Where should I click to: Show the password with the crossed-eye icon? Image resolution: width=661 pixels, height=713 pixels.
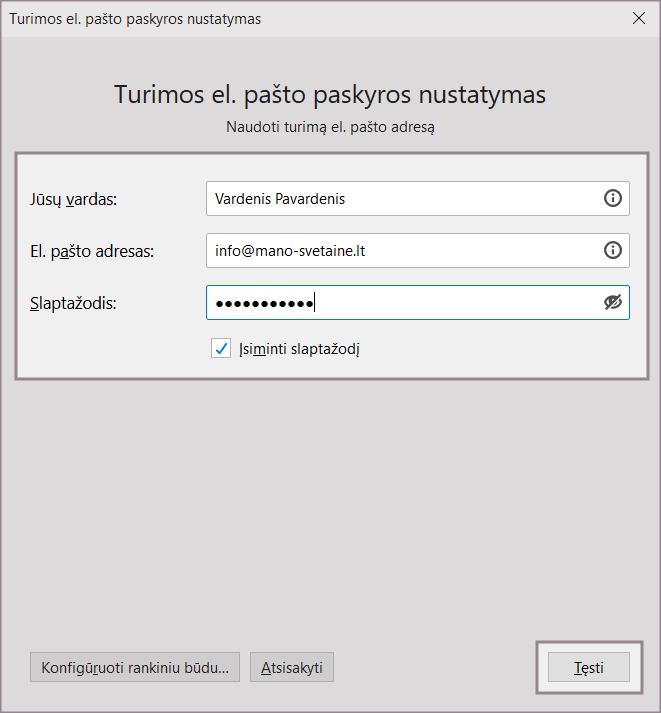[x=613, y=302]
